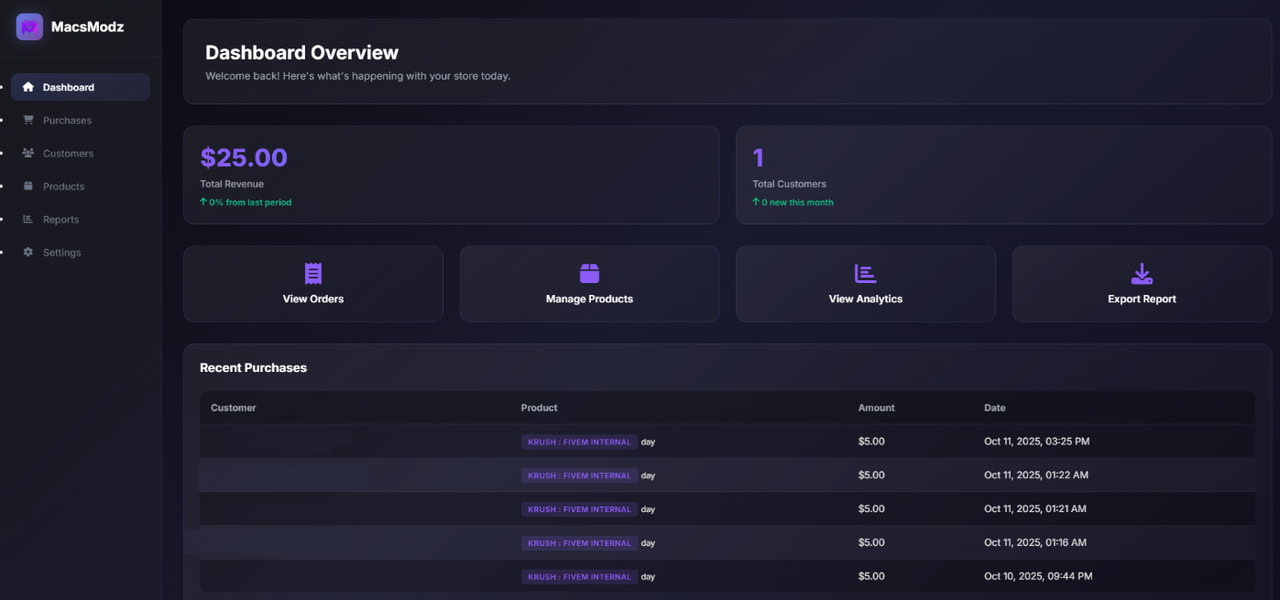Click the MacsModz logo icon
Screen dimensions: 1280x600
29,27
